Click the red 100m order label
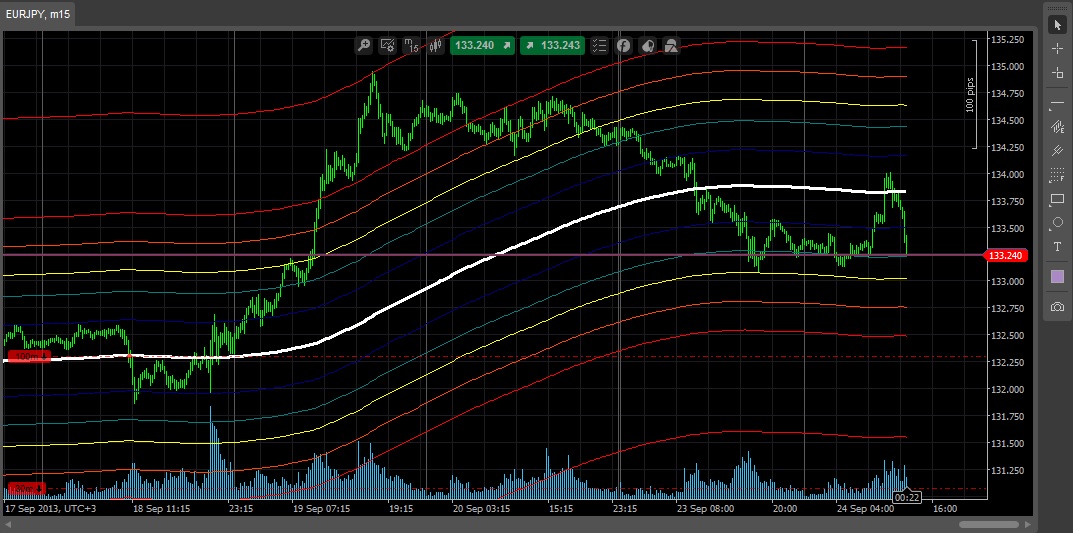Viewport: 1073px width, 533px height. click(x=28, y=356)
